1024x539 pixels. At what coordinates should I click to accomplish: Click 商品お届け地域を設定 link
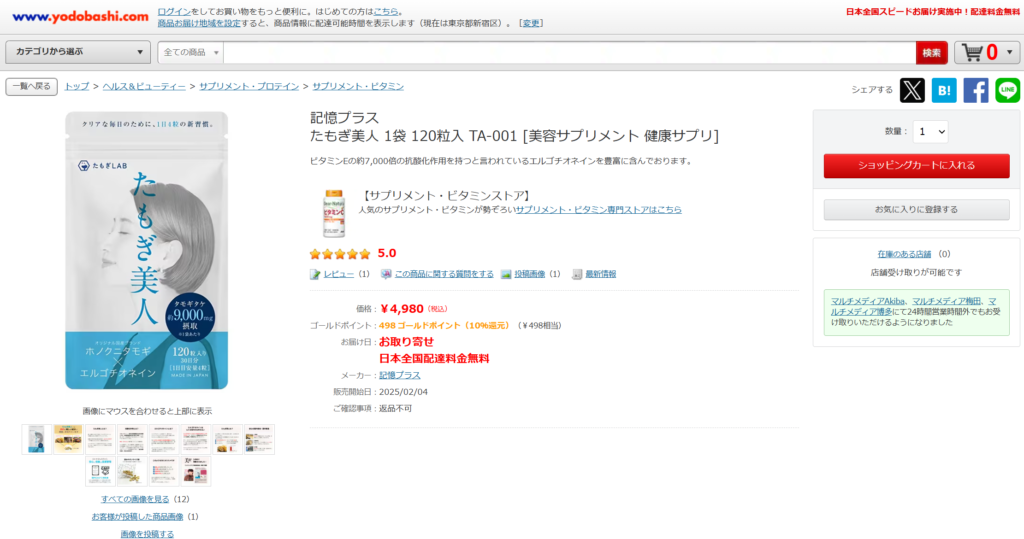199,23
